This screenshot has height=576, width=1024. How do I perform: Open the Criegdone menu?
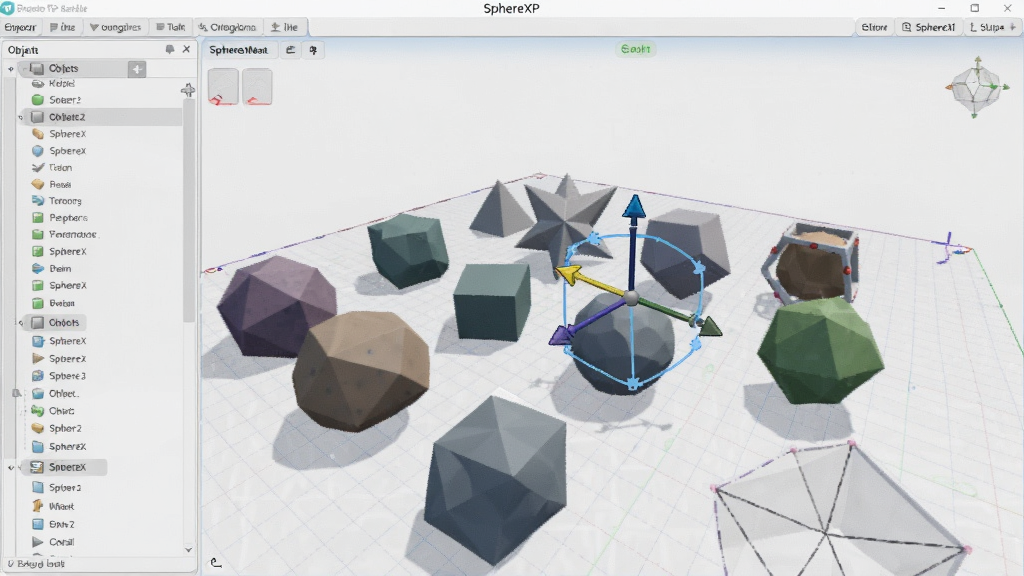pos(227,27)
